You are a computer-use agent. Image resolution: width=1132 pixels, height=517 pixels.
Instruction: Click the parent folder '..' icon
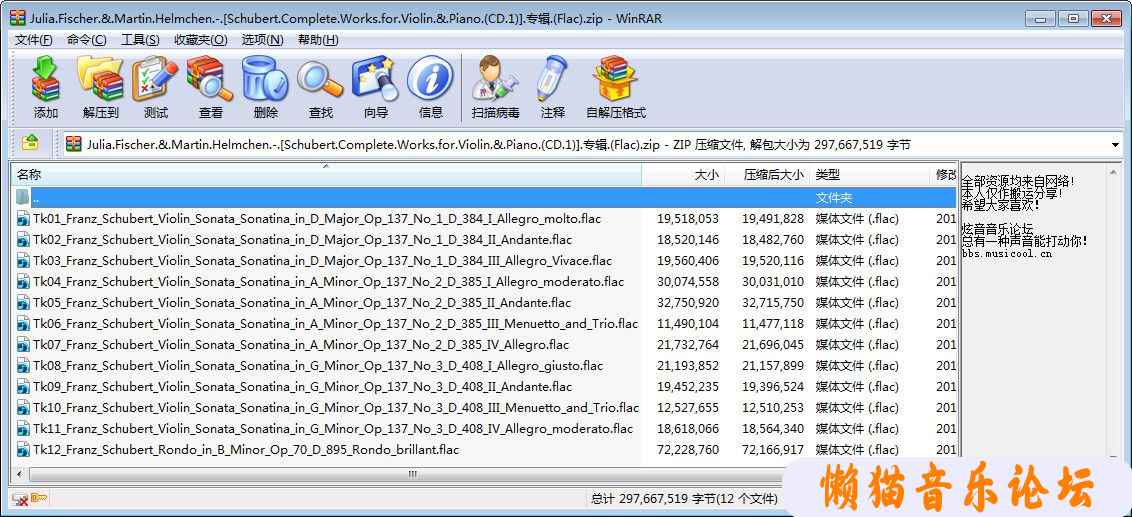pyautogui.click(x=23, y=197)
